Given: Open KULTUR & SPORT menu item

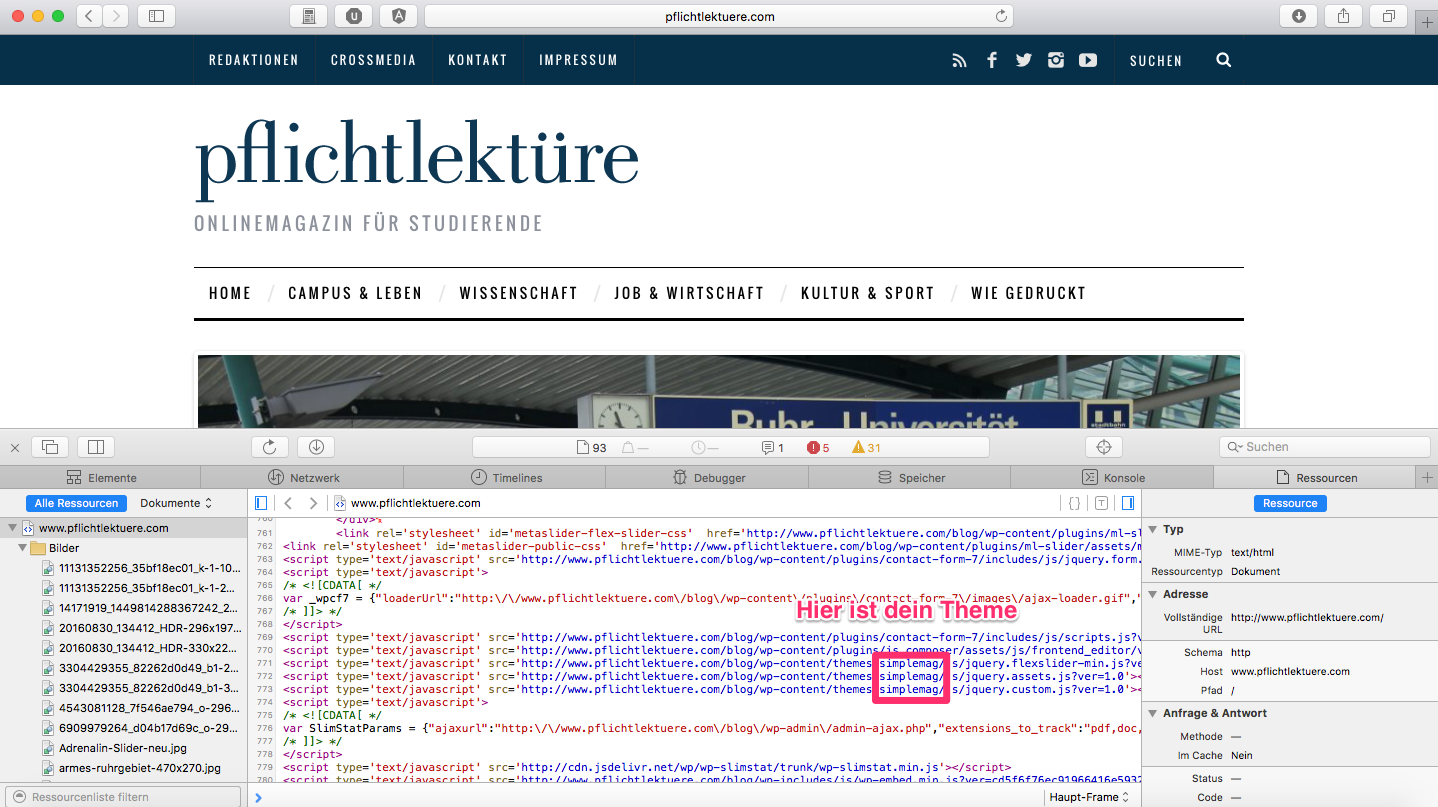Looking at the screenshot, I should pyautogui.click(x=868, y=293).
